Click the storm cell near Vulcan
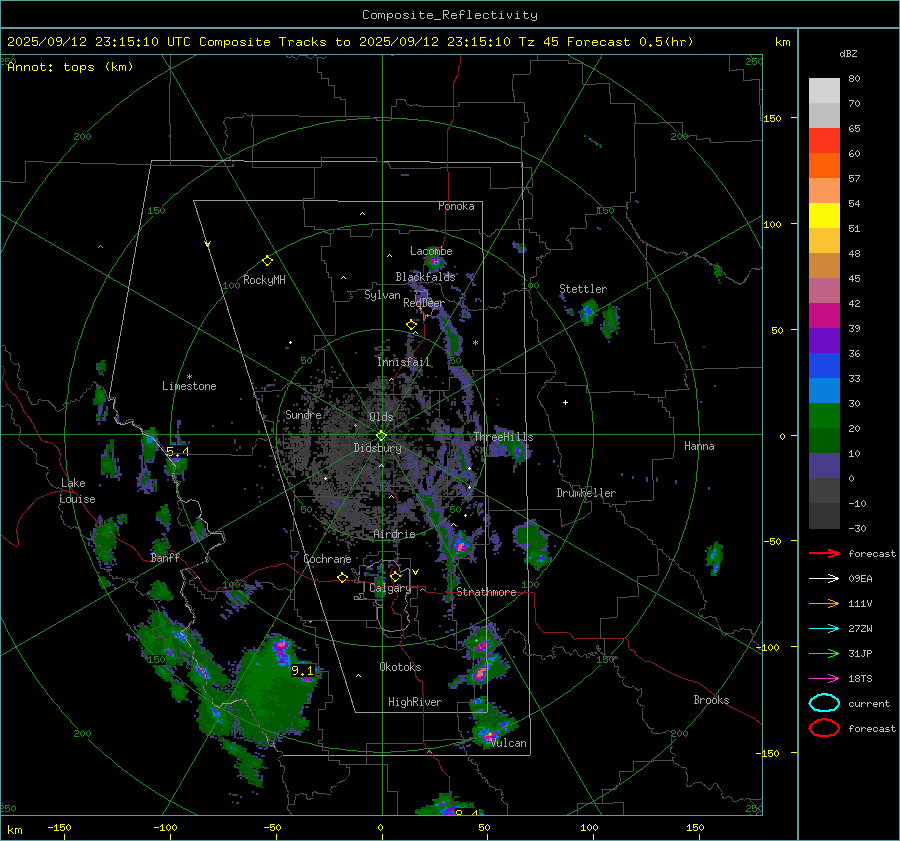900x841 pixels. tap(489, 734)
